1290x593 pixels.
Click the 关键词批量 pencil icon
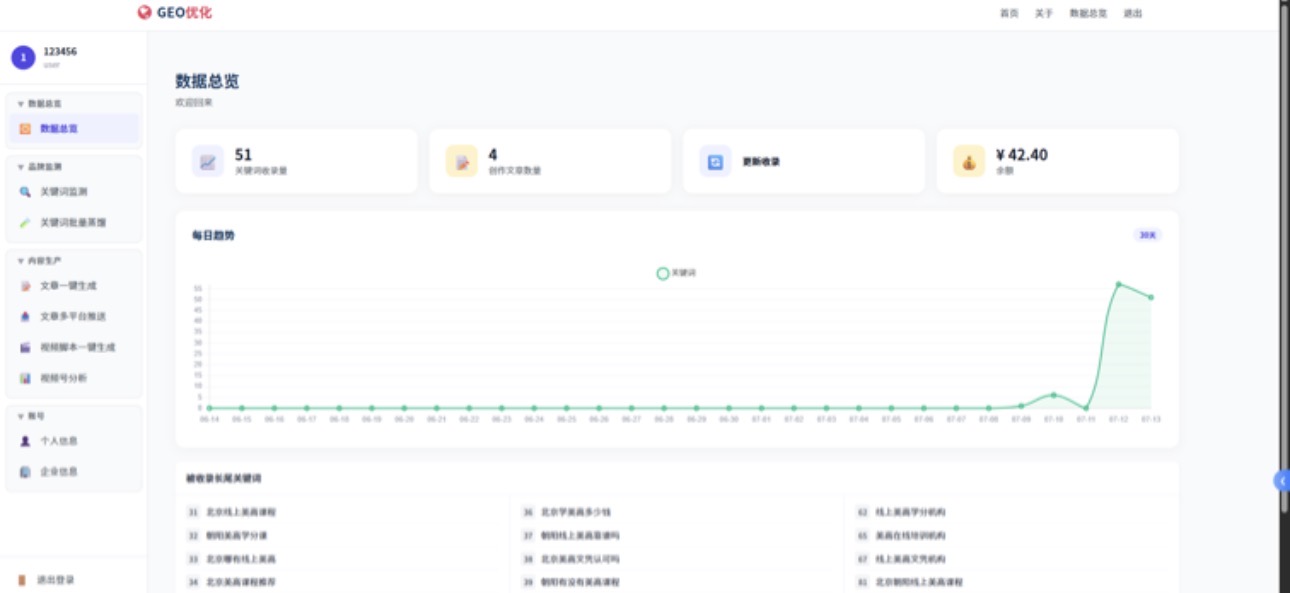(x=25, y=222)
